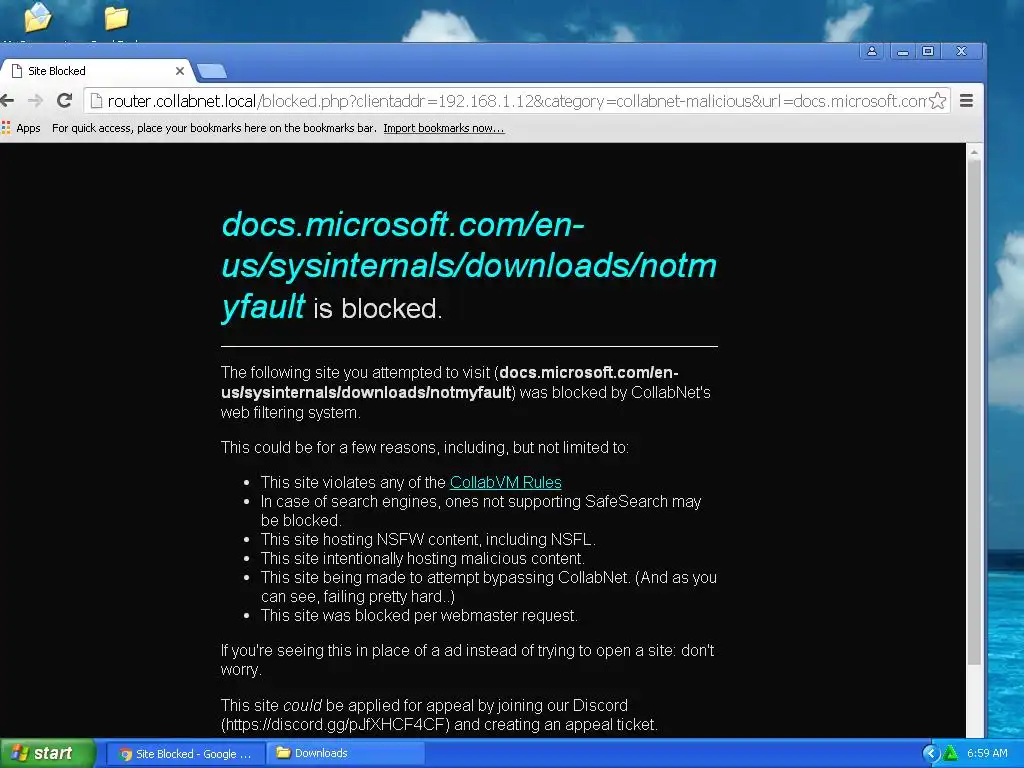The image size is (1024, 768).
Task: Expand hidden system tray icons
Action: pyautogui.click(x=931, y=754)
